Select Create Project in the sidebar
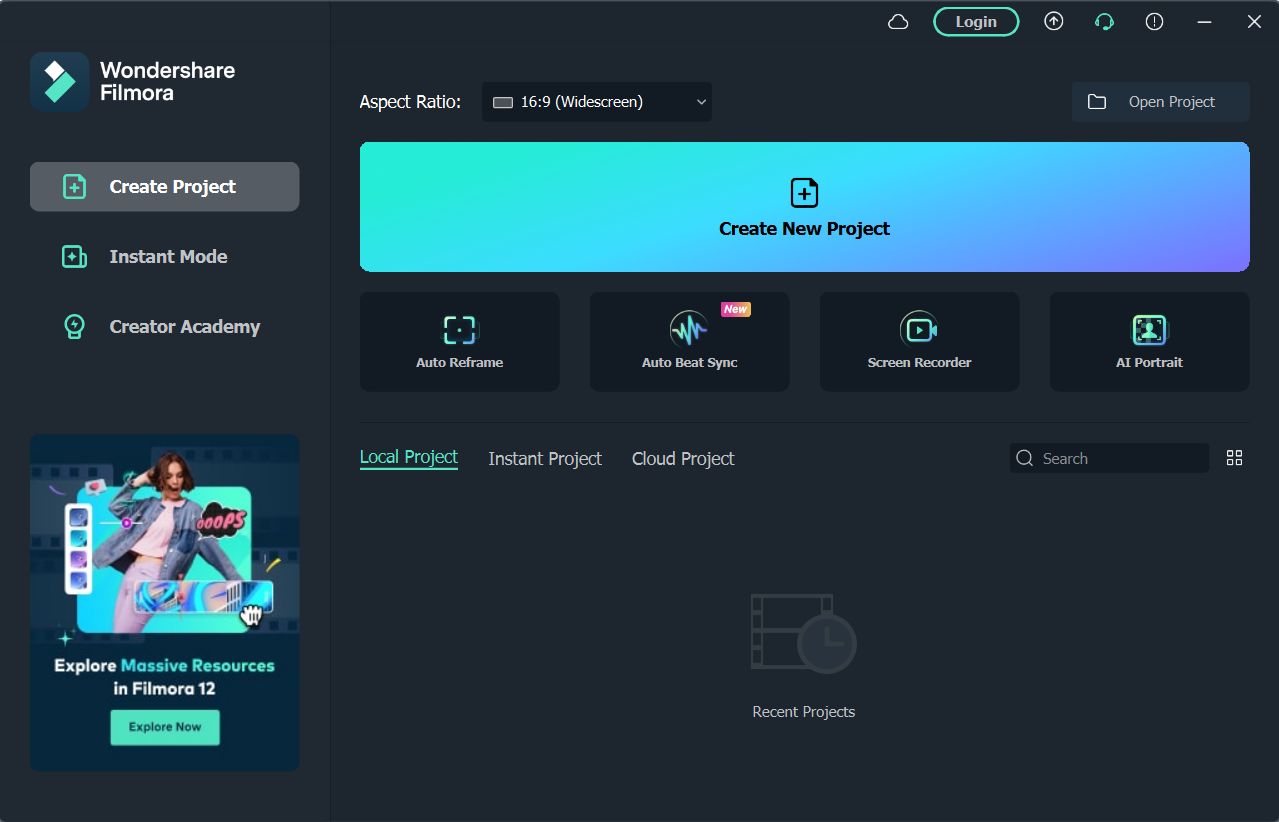The image size is (1279, 822). coord(164,187)
